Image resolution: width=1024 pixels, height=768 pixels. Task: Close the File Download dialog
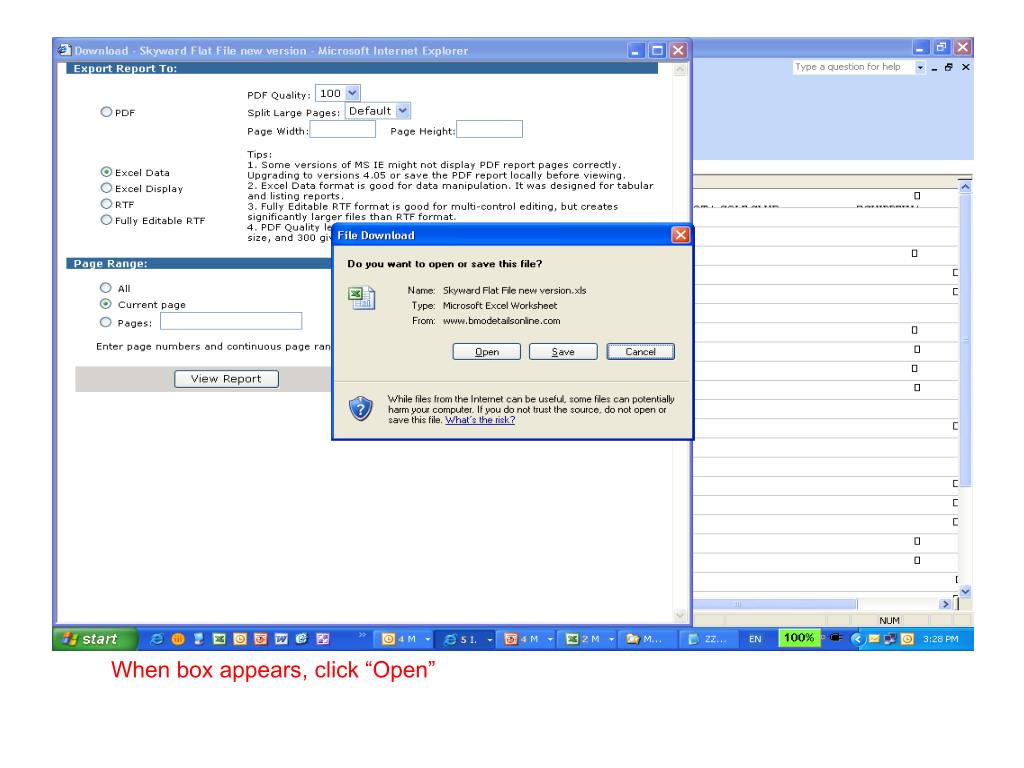coord(680,235)
